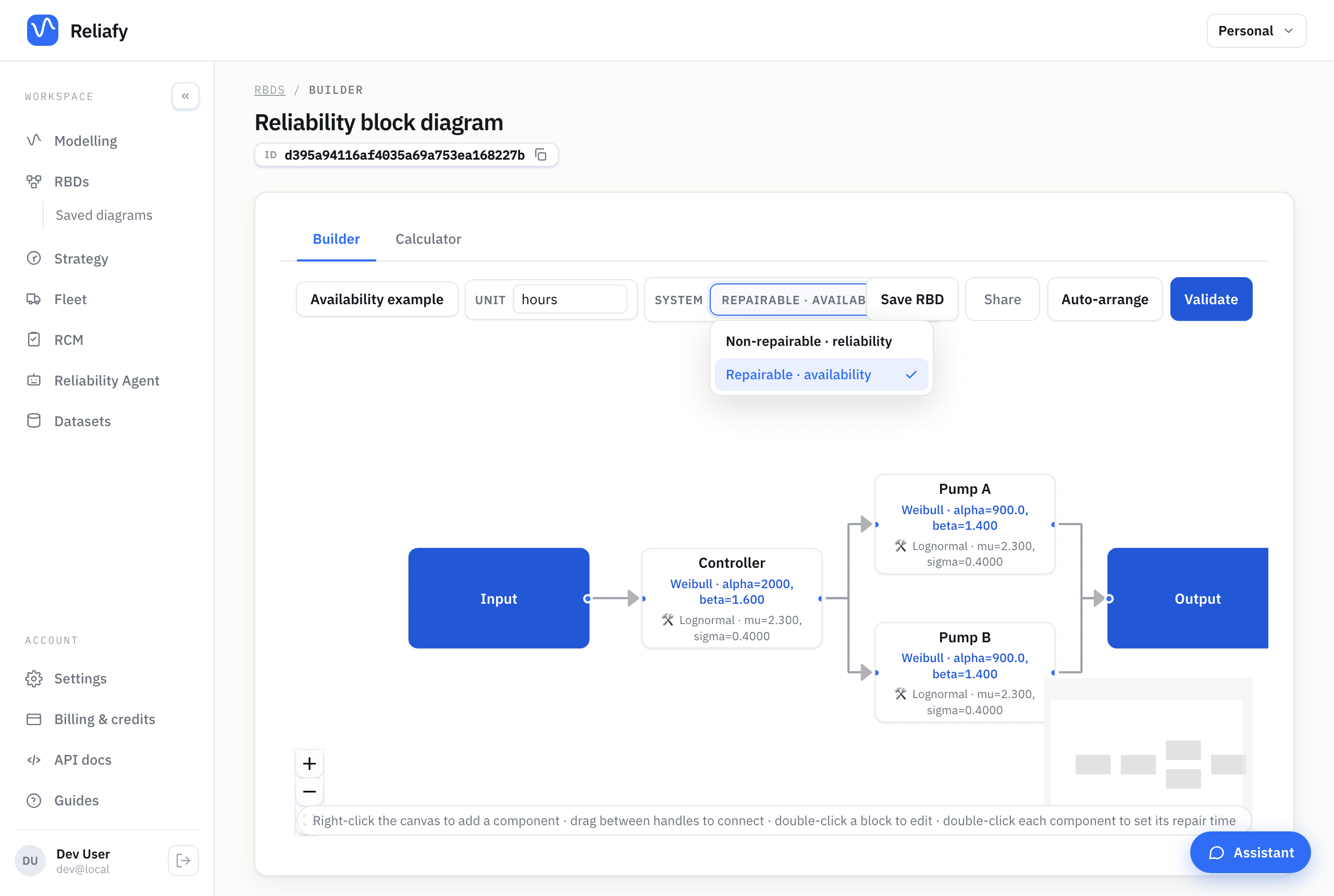This screenshot has width=1334, height=896.
Task: Click the Unit hours input field
Action: [x=569, y=299]
